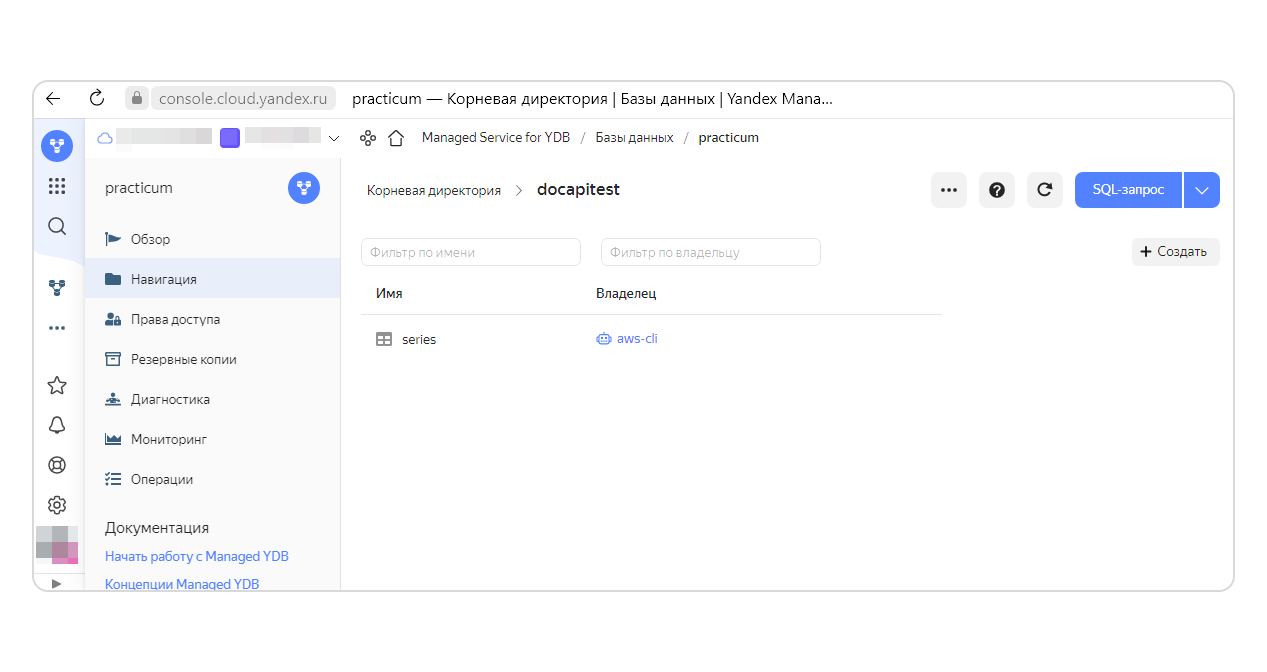Screen dimensions: 1267x672
Task: Open the Managed Service for YDB breadcrumb
Action: click(496, 138)
